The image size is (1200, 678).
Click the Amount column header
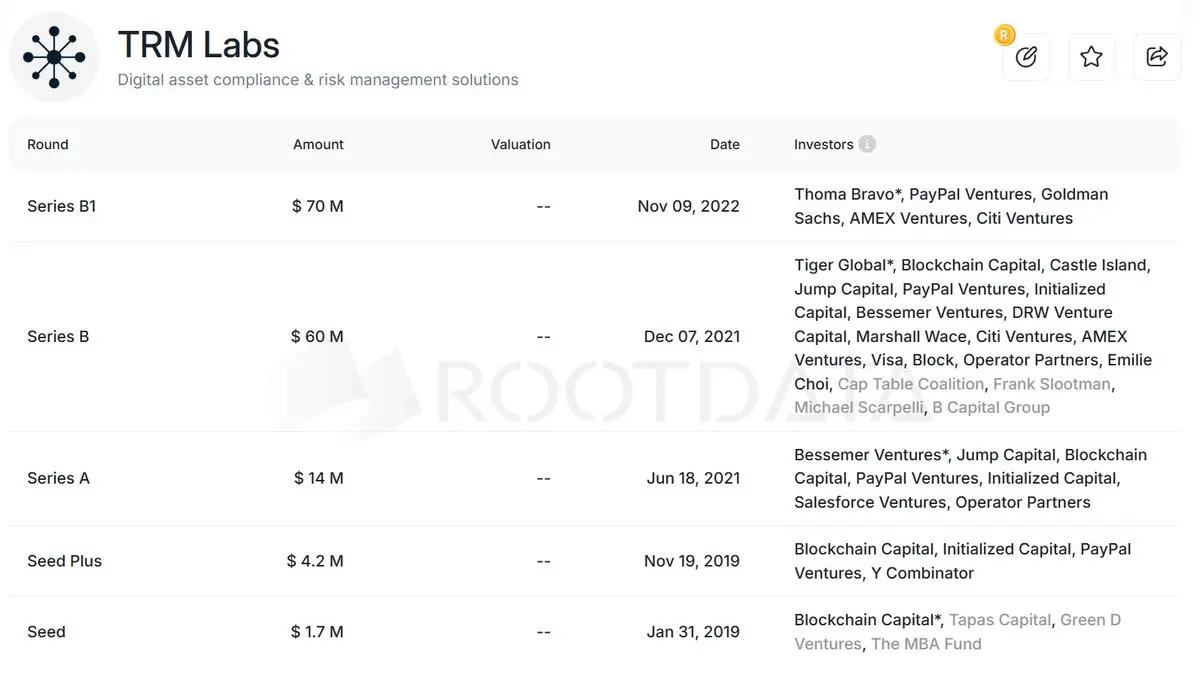318,144
